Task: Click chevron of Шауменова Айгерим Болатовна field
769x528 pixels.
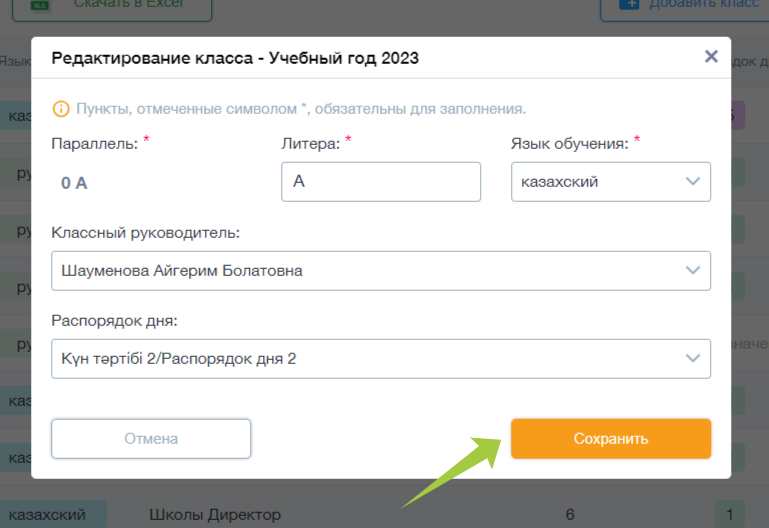Action: coord(692,271)
